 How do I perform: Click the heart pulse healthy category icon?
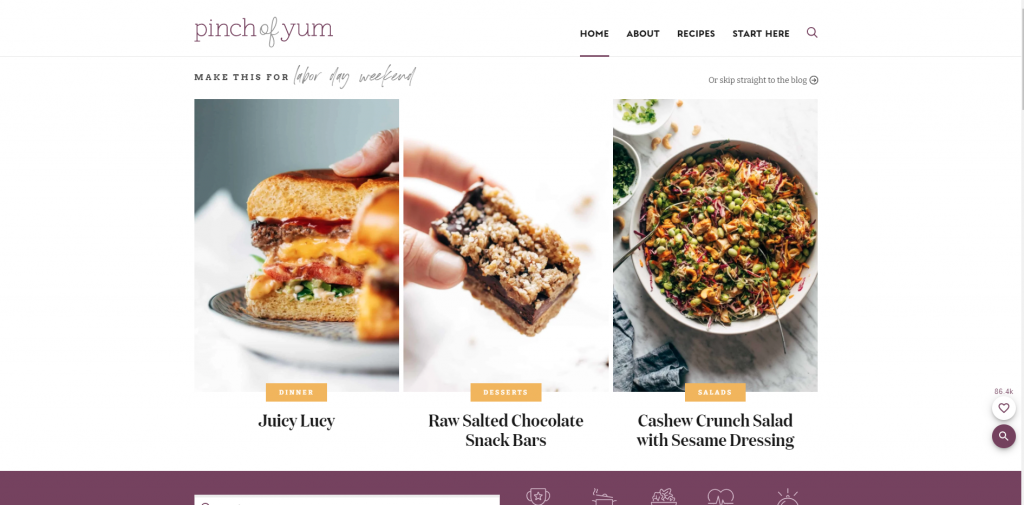721,496
